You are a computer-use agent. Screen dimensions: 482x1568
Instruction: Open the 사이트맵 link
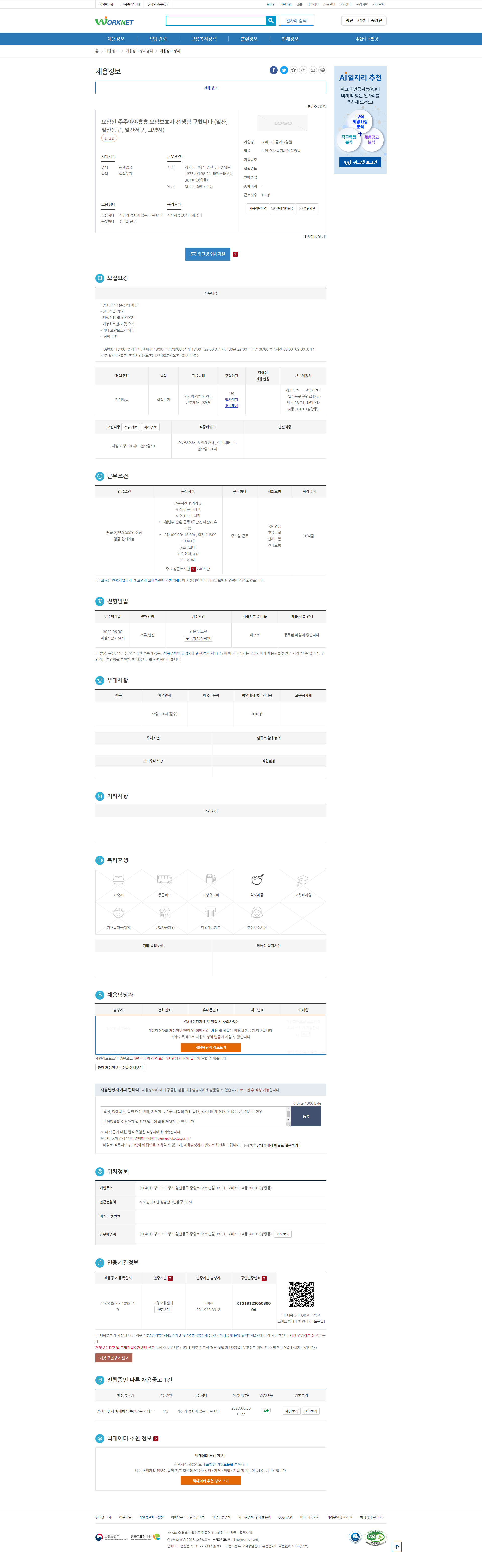click(379, 4)
